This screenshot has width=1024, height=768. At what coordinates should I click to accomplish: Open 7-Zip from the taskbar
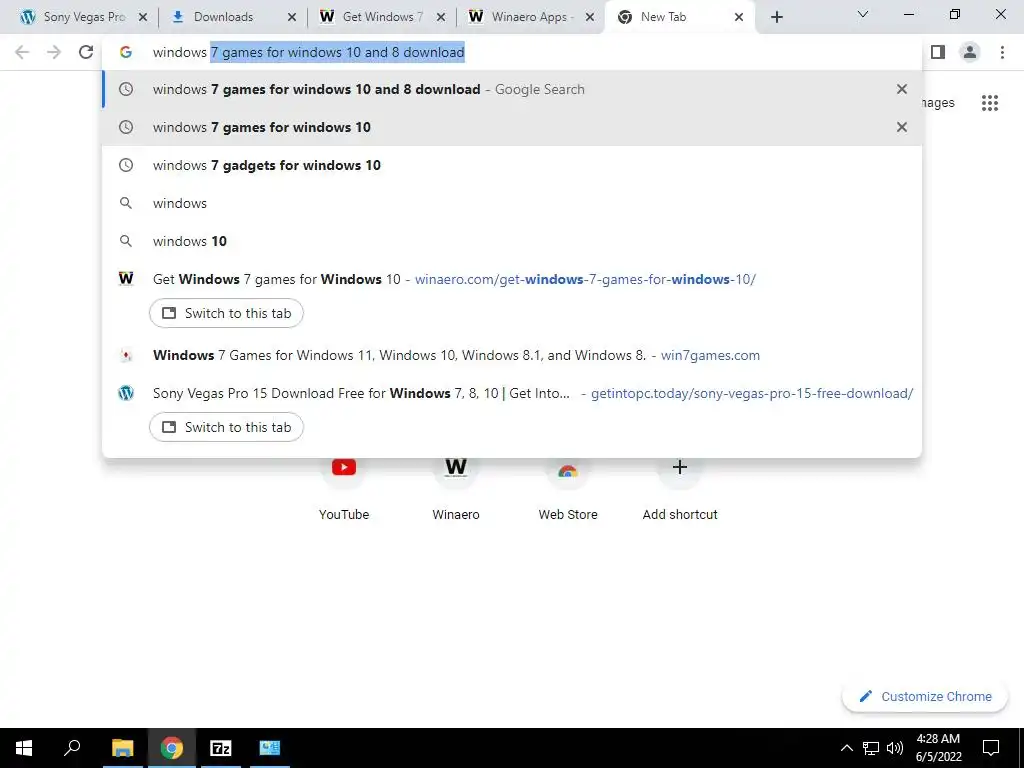tap(221, 748)
